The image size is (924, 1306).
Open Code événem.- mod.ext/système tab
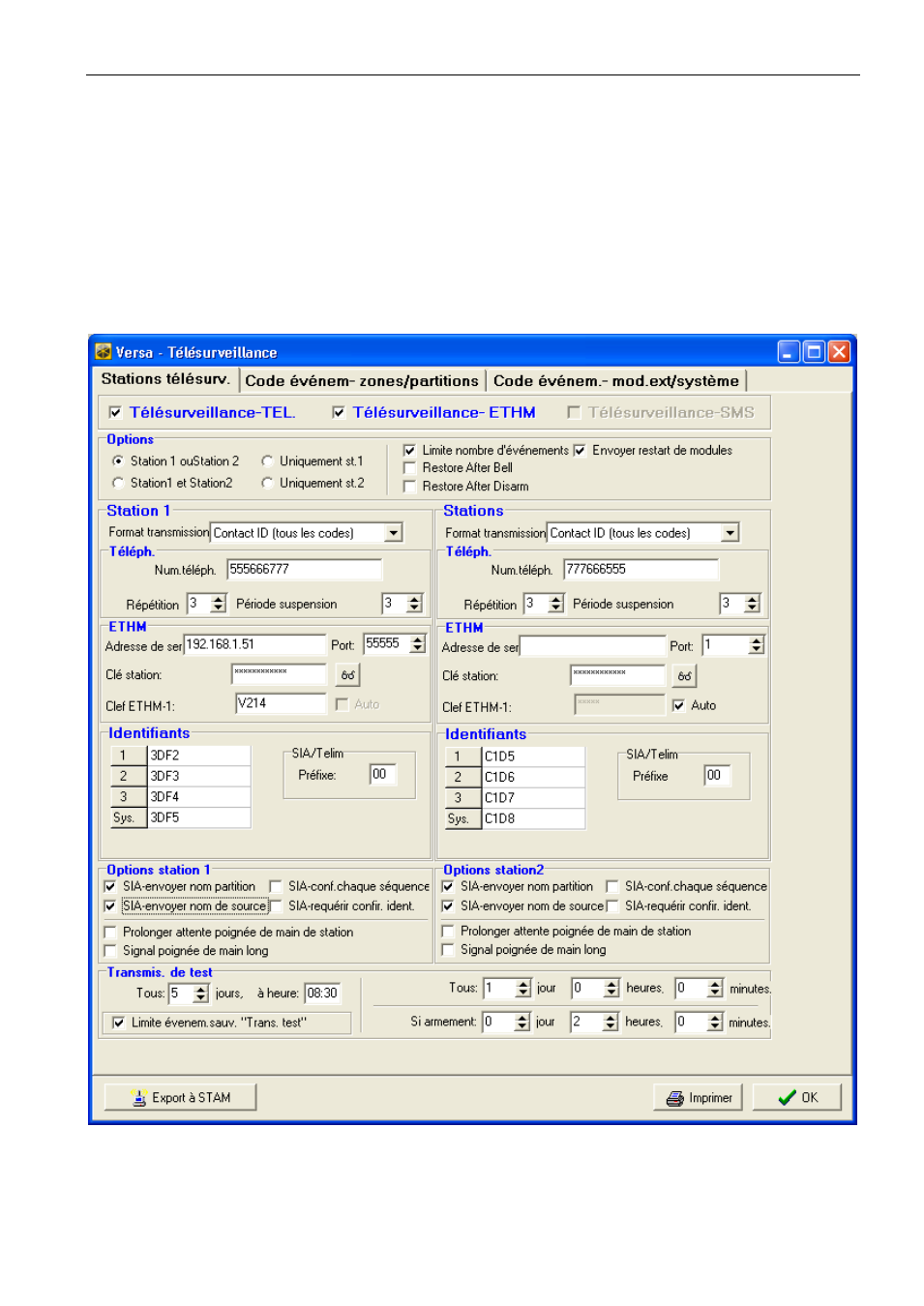coord(615,381)
